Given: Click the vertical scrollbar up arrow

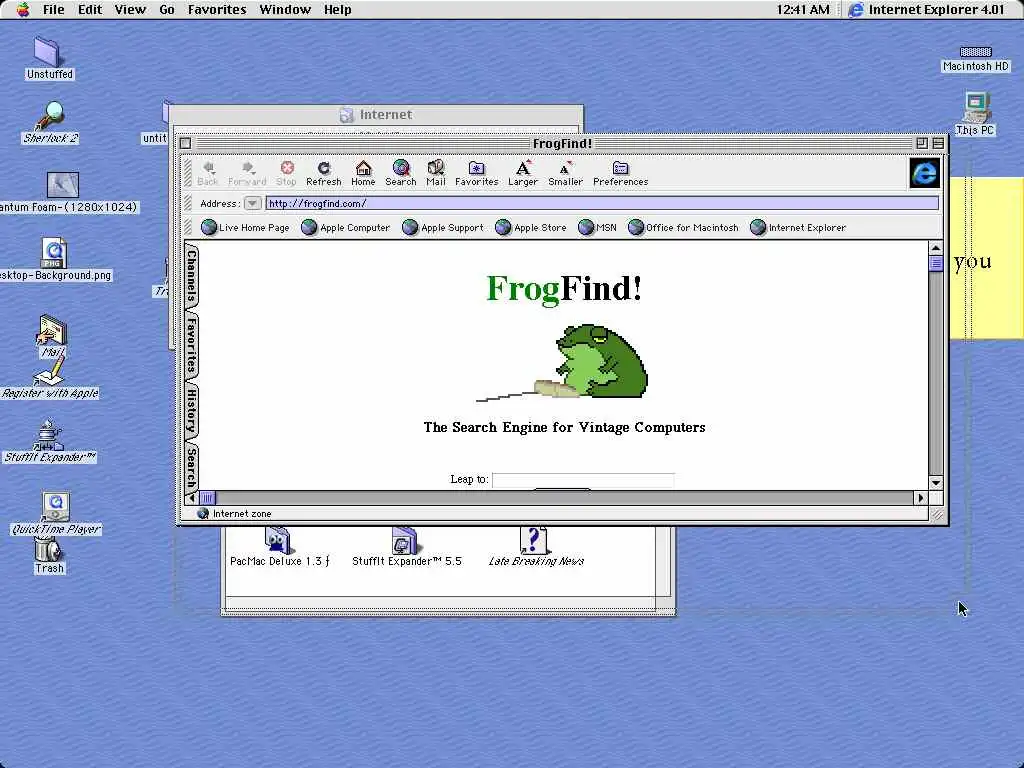Looking at the screenshot, I should (936, 248).
